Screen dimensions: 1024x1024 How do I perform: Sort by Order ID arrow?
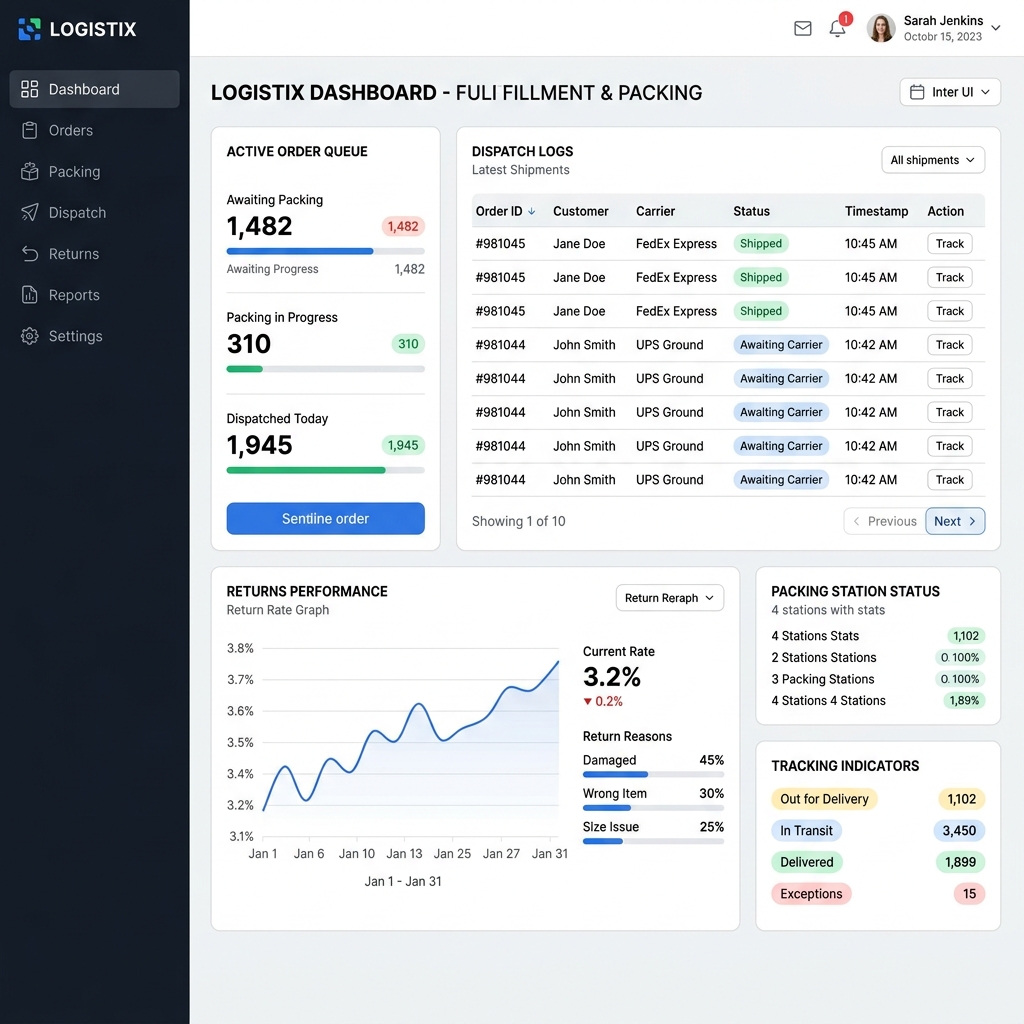pyautogui.click(x=532, y=211)
